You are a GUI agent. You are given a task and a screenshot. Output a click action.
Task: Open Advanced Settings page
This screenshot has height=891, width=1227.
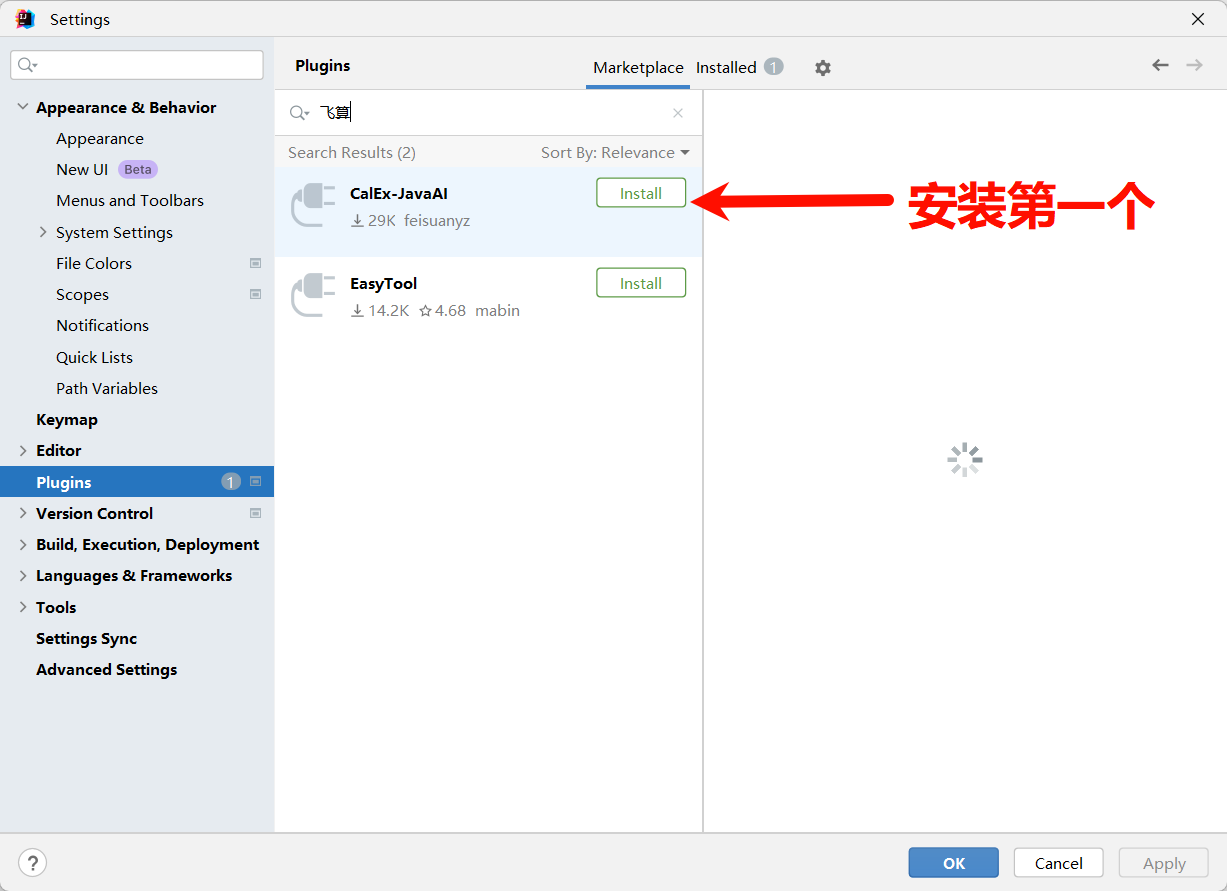(x=106, y=669)
